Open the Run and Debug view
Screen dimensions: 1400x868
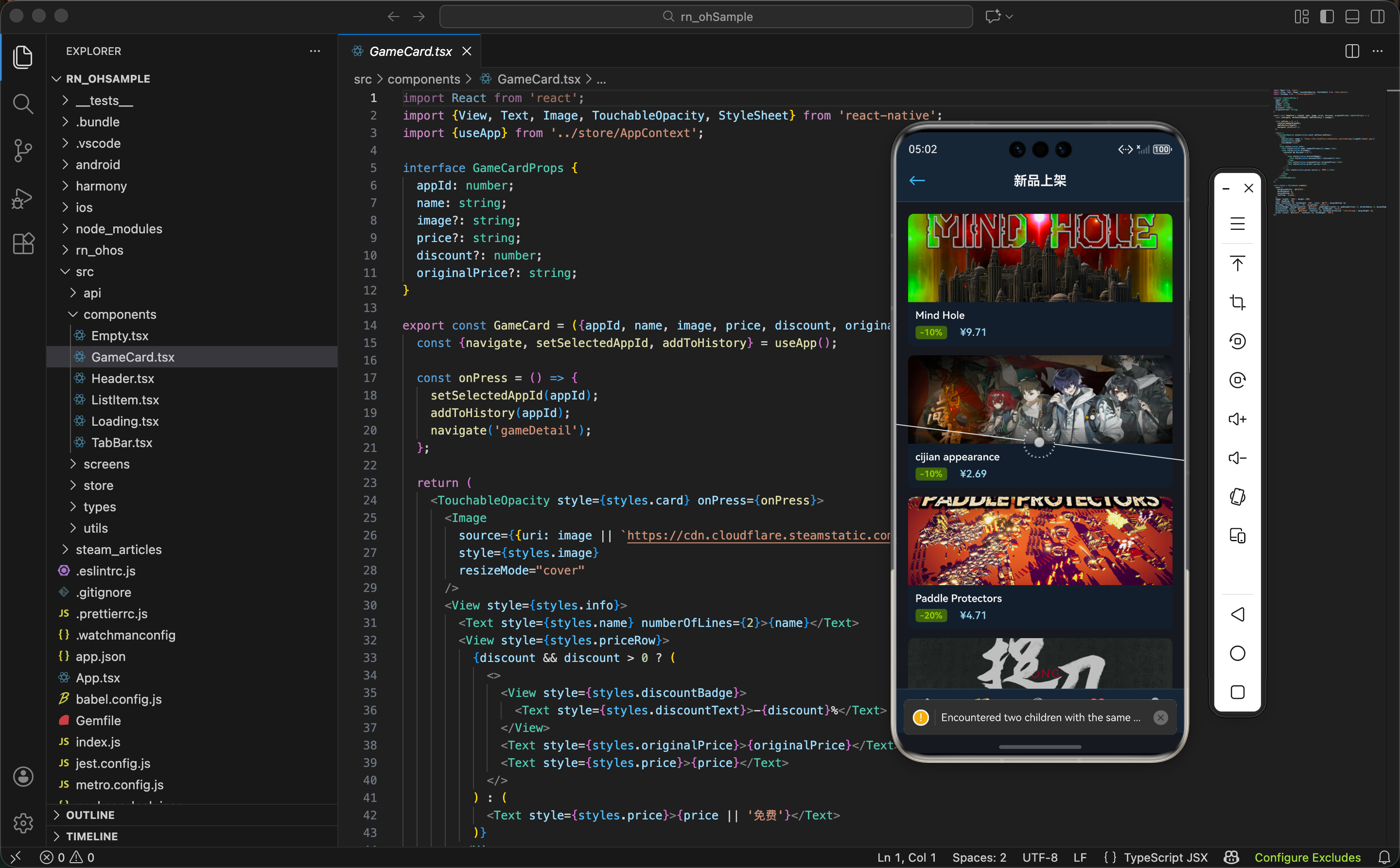(23, 198)
